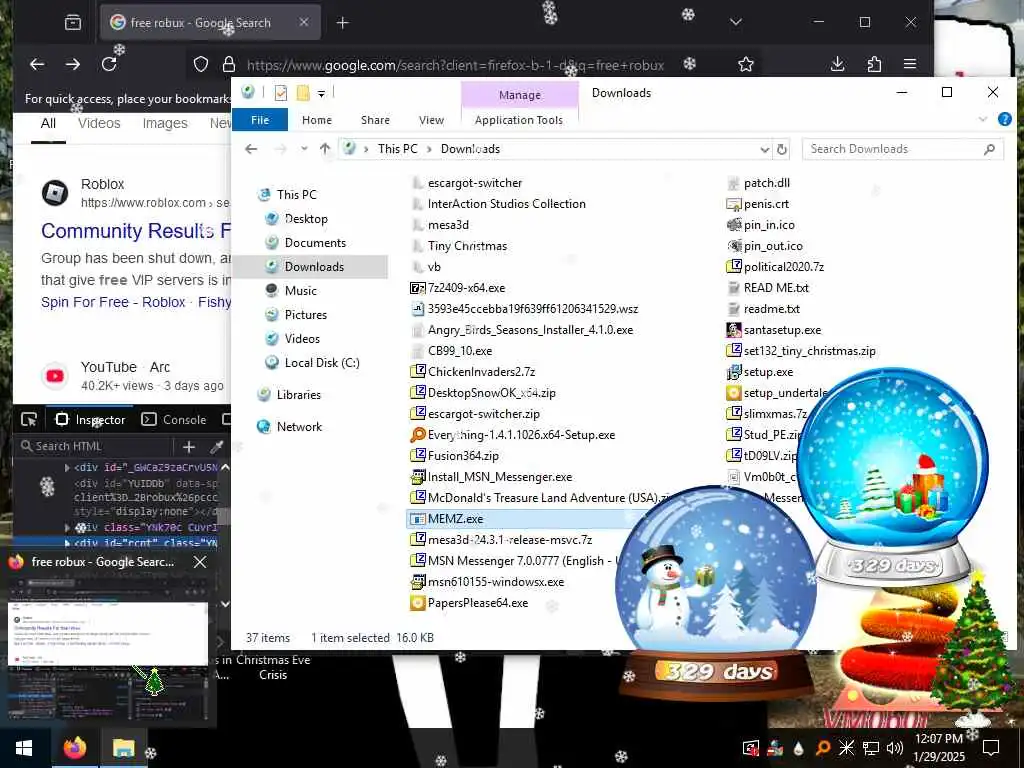Viewport: 1024px width, 768px height.
Task: Open the File ribbon tab
Action: click(260, 120)
